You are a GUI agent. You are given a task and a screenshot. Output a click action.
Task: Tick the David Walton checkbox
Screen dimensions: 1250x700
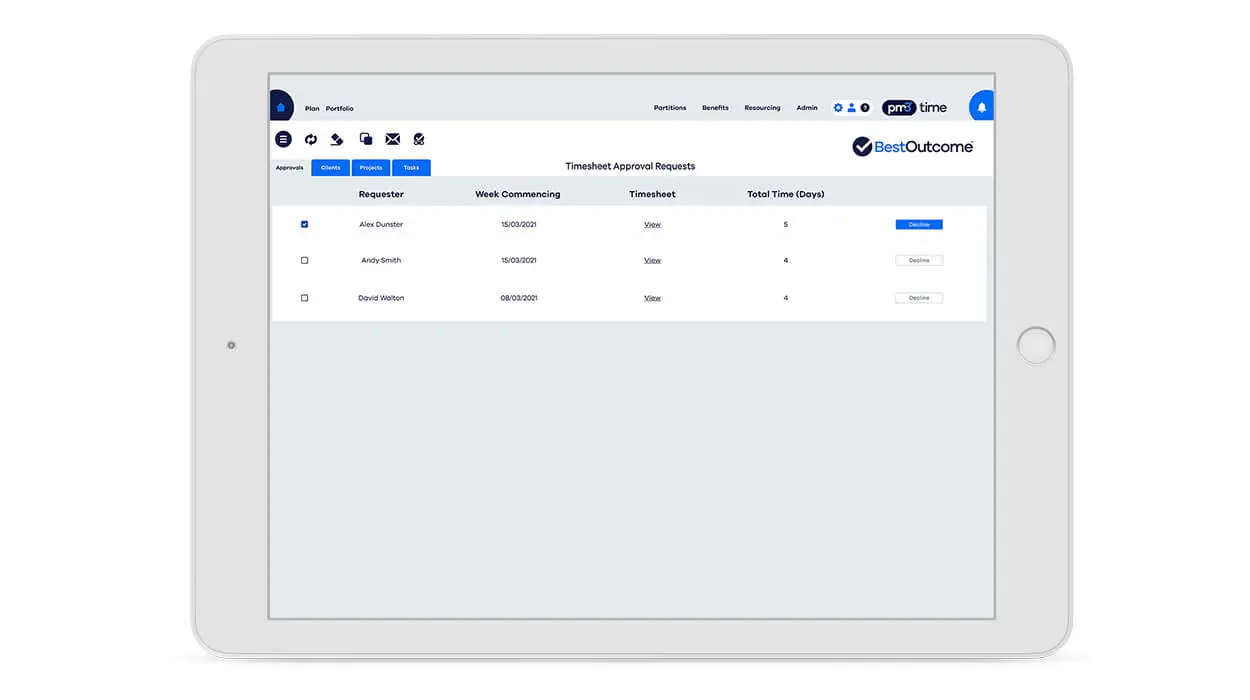[305, 298]
